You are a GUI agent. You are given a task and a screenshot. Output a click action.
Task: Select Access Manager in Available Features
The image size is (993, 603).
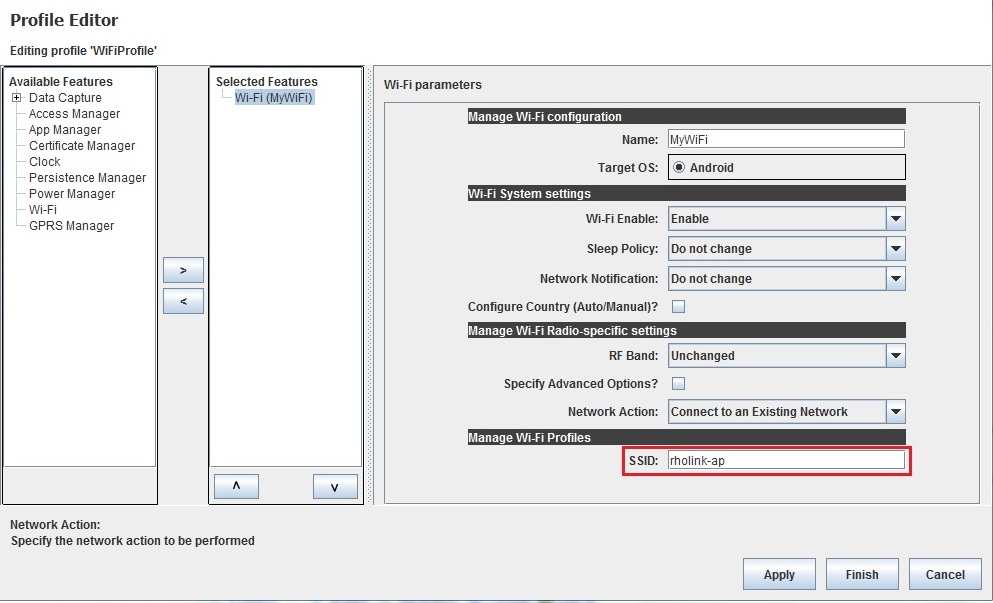[74, 114]
